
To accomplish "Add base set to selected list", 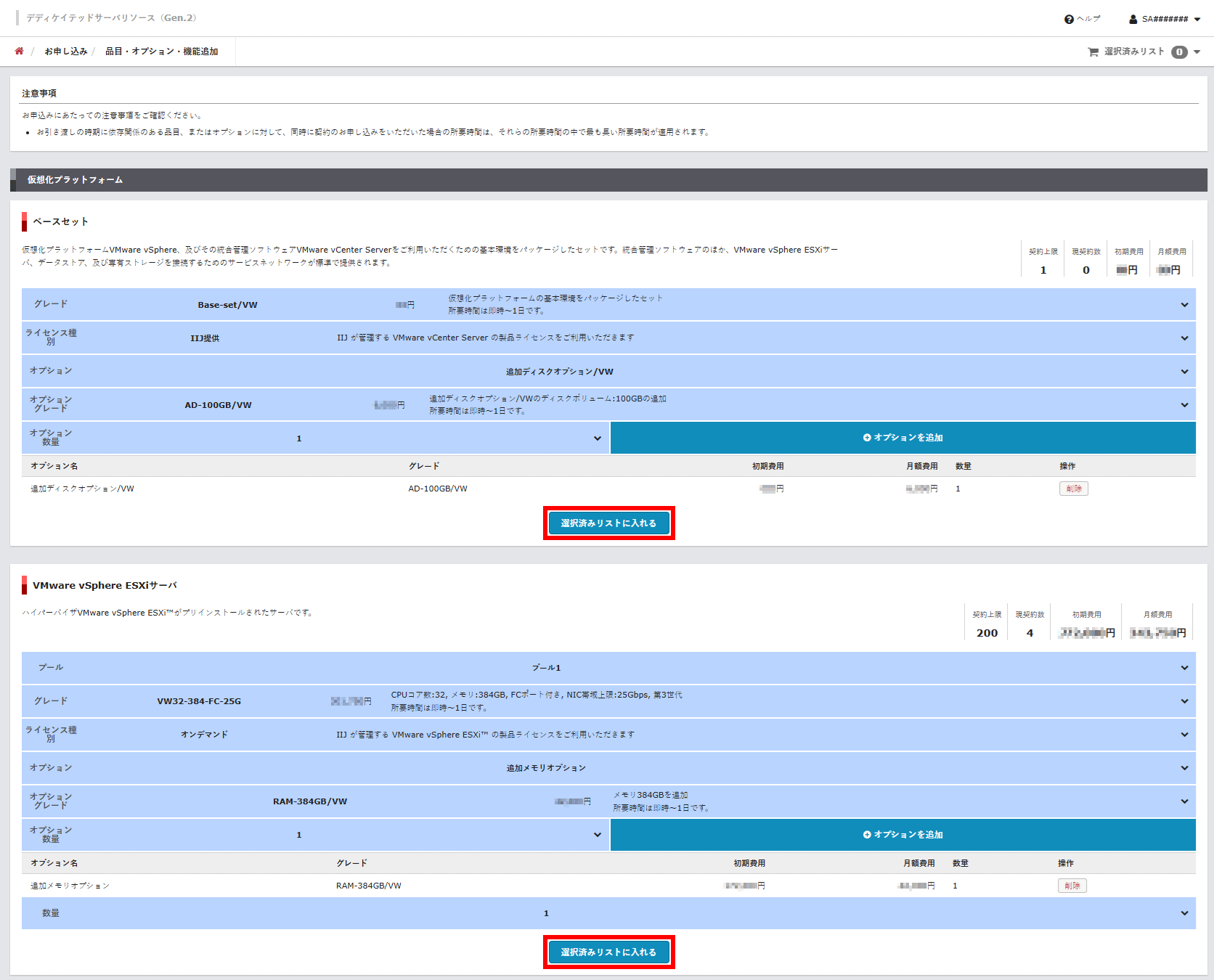I will (x=608, y=523).
